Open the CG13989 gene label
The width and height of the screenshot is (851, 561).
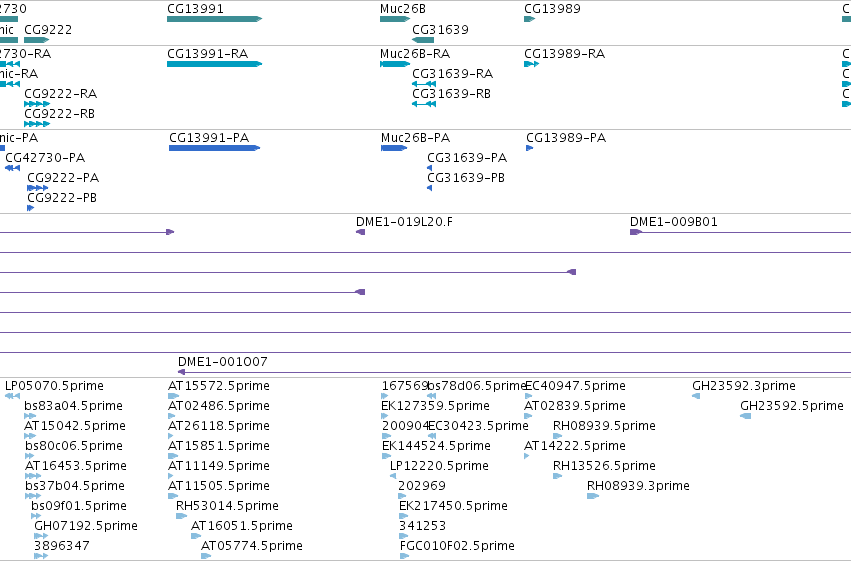[552, 9]
